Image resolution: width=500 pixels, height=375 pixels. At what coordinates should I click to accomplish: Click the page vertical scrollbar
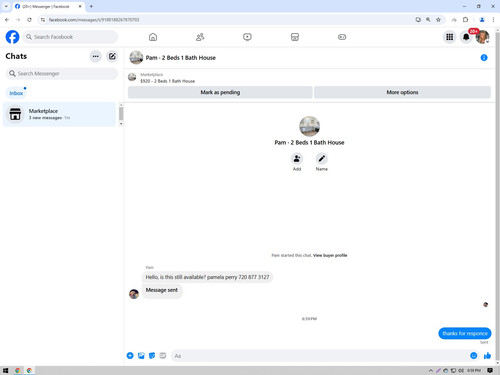[497, 197]
